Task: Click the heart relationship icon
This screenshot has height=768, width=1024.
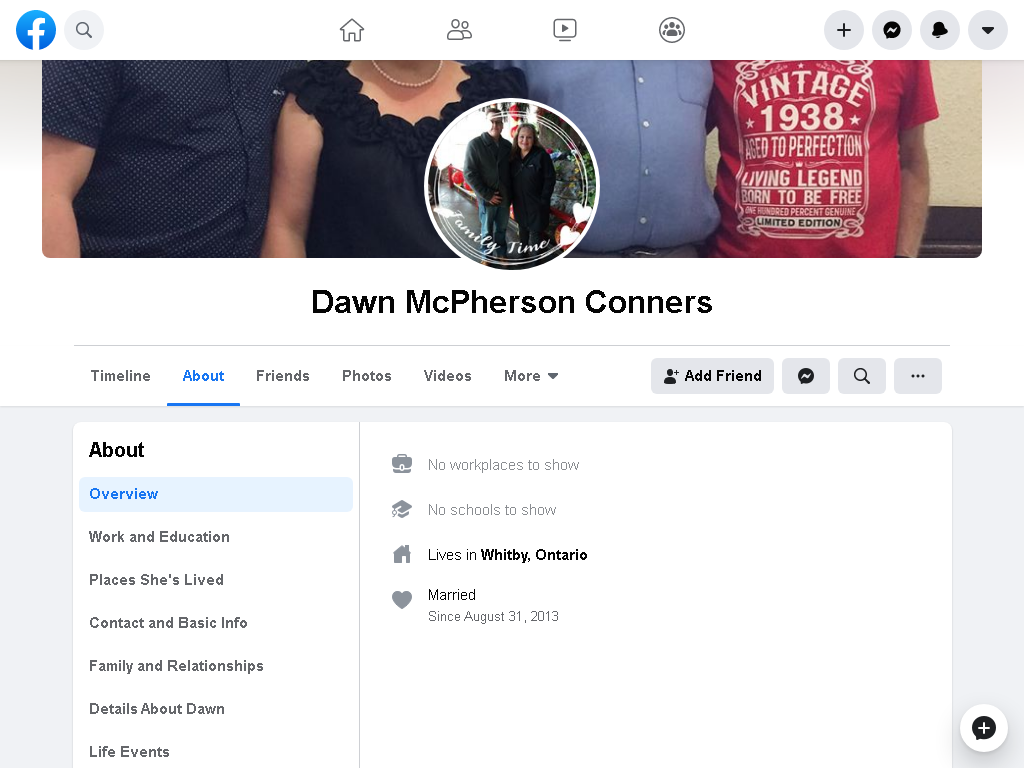Action: (x=402, y=599)
